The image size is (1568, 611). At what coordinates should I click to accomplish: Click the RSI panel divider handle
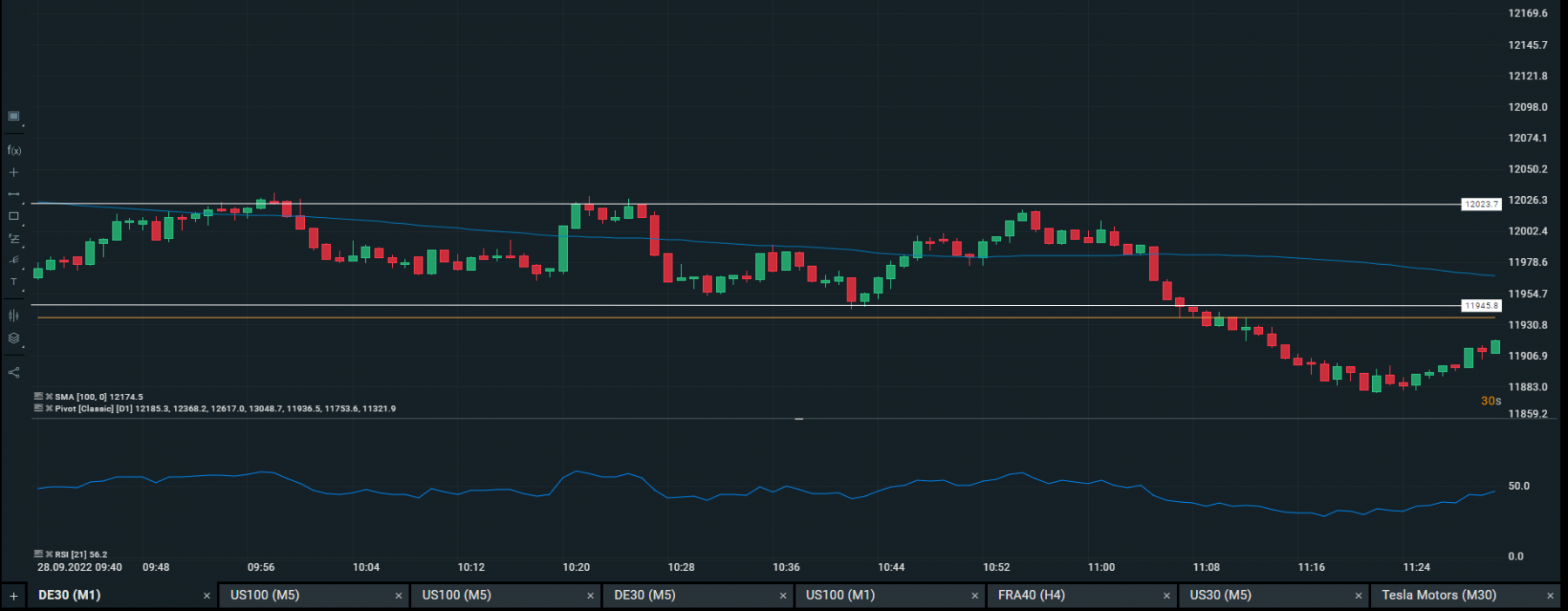(799, 419)
